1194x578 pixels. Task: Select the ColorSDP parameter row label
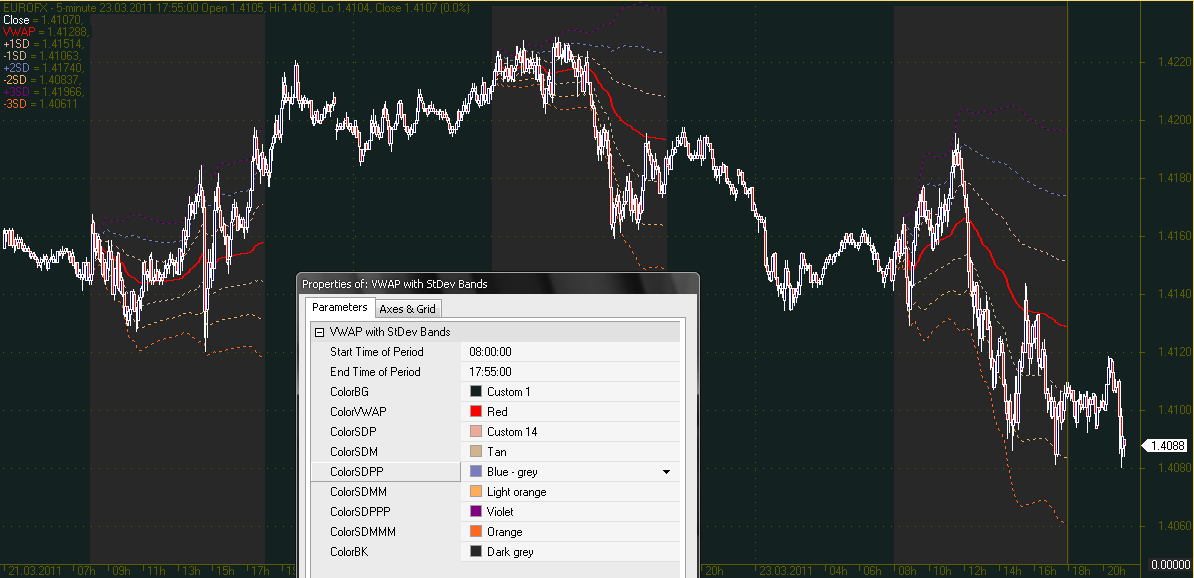(x=353, y=432)
